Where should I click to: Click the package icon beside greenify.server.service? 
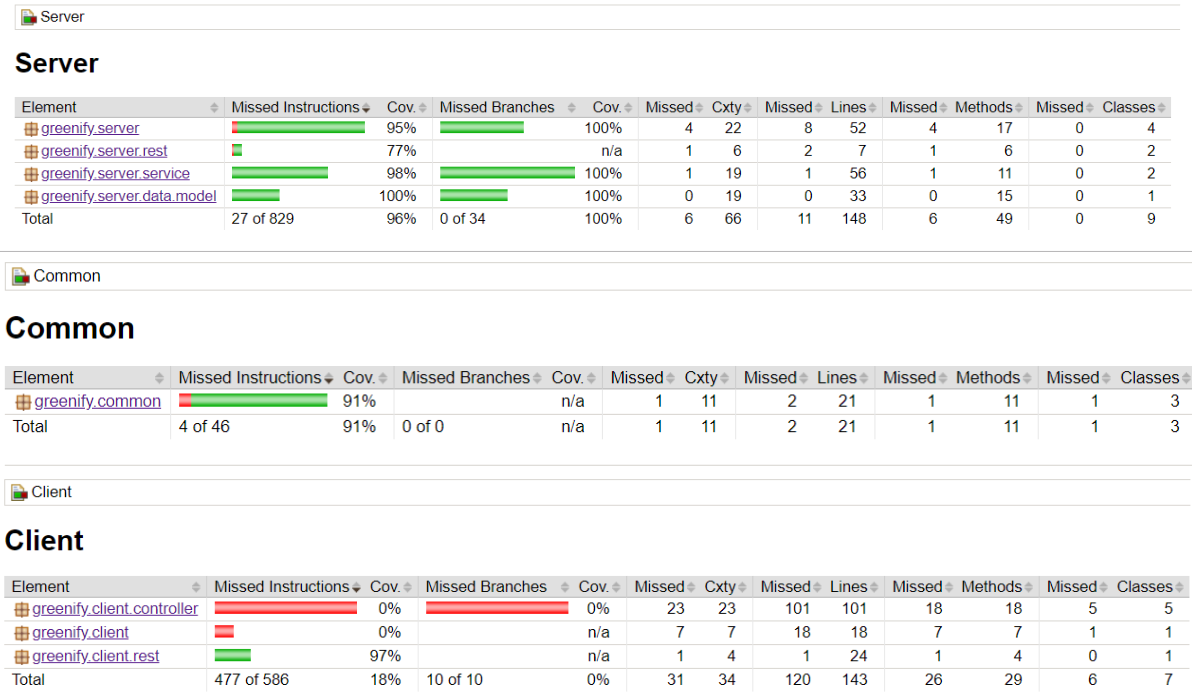(31, 174)
